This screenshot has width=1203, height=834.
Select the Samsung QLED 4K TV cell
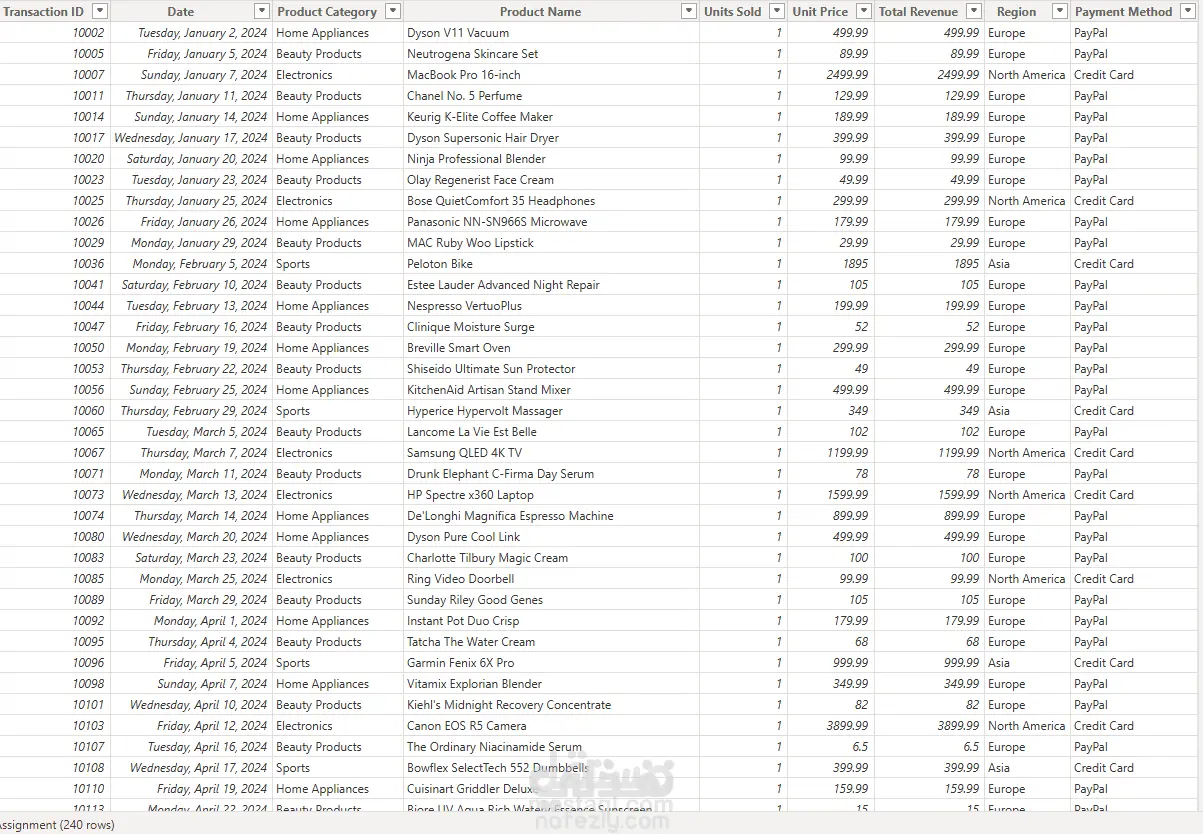click(x=551, y=453)
